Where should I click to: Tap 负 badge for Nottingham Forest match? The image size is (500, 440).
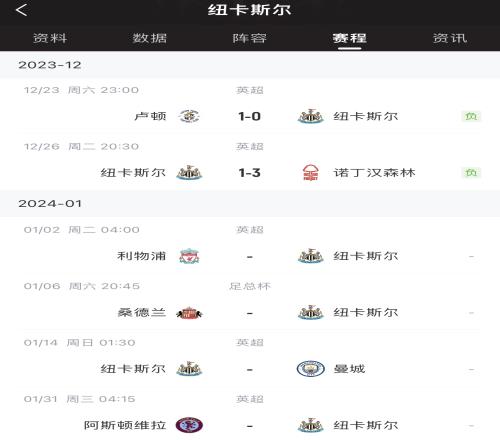click(471, 173)
